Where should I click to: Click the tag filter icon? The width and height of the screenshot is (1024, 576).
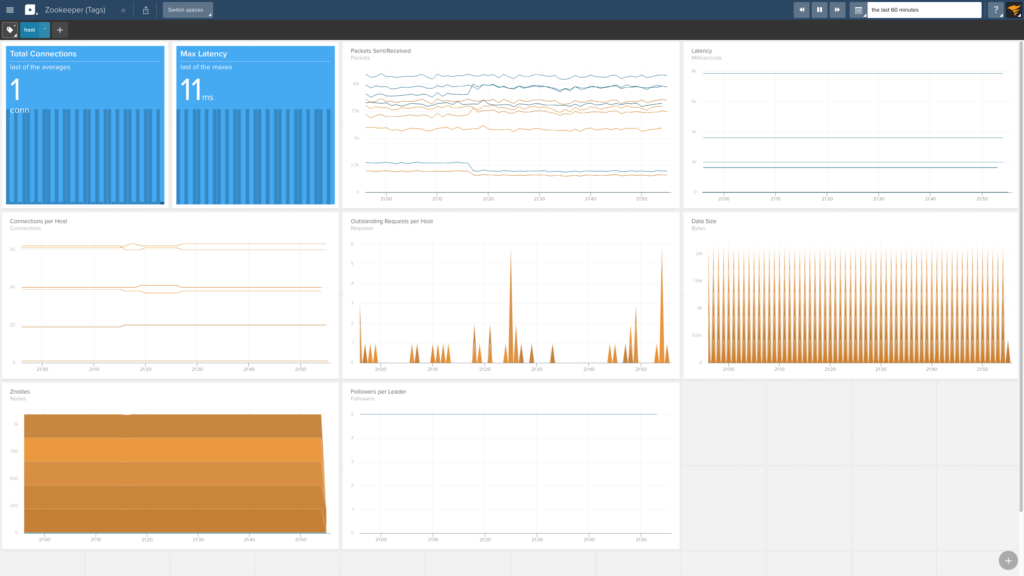point(10,30)
